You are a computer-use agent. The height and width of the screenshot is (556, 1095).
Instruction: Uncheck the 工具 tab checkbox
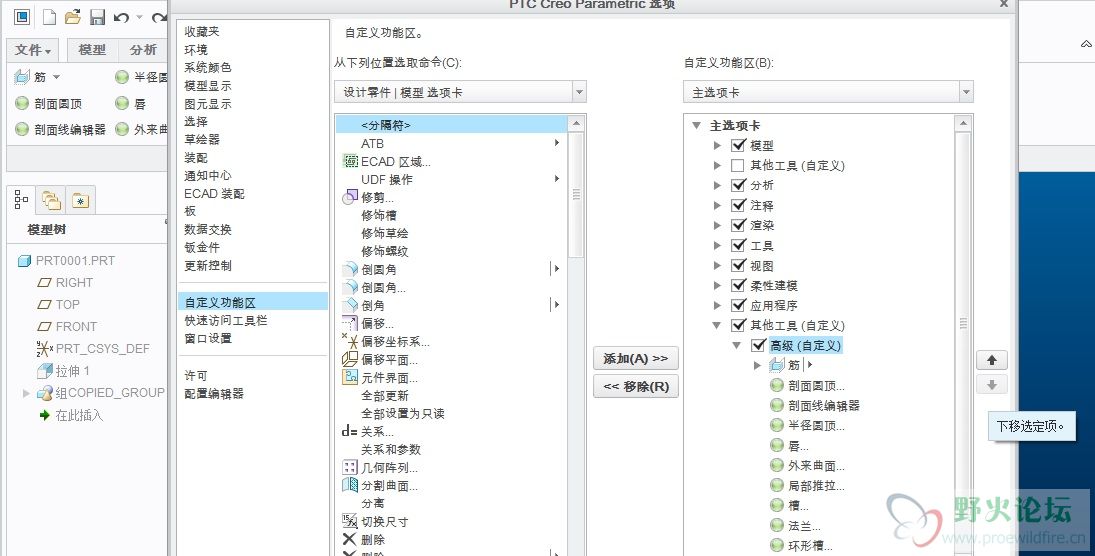(x=738, y=245)
